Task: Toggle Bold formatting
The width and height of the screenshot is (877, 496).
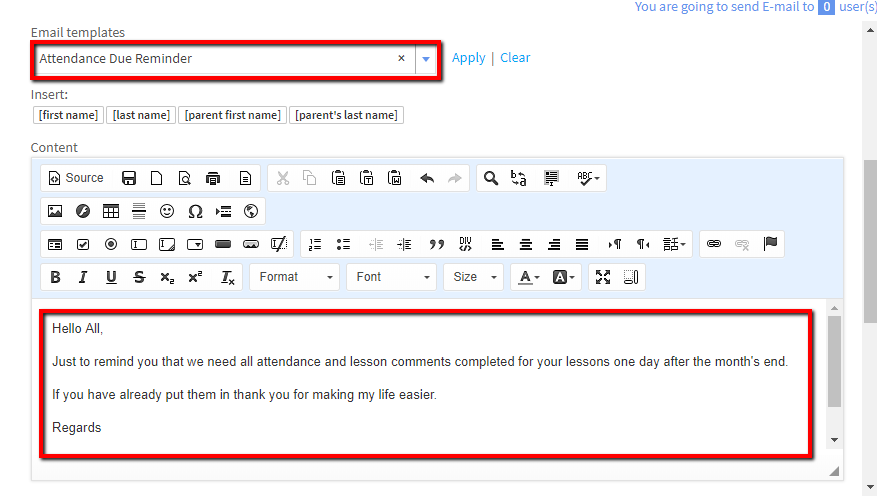Action: (55, 277)
